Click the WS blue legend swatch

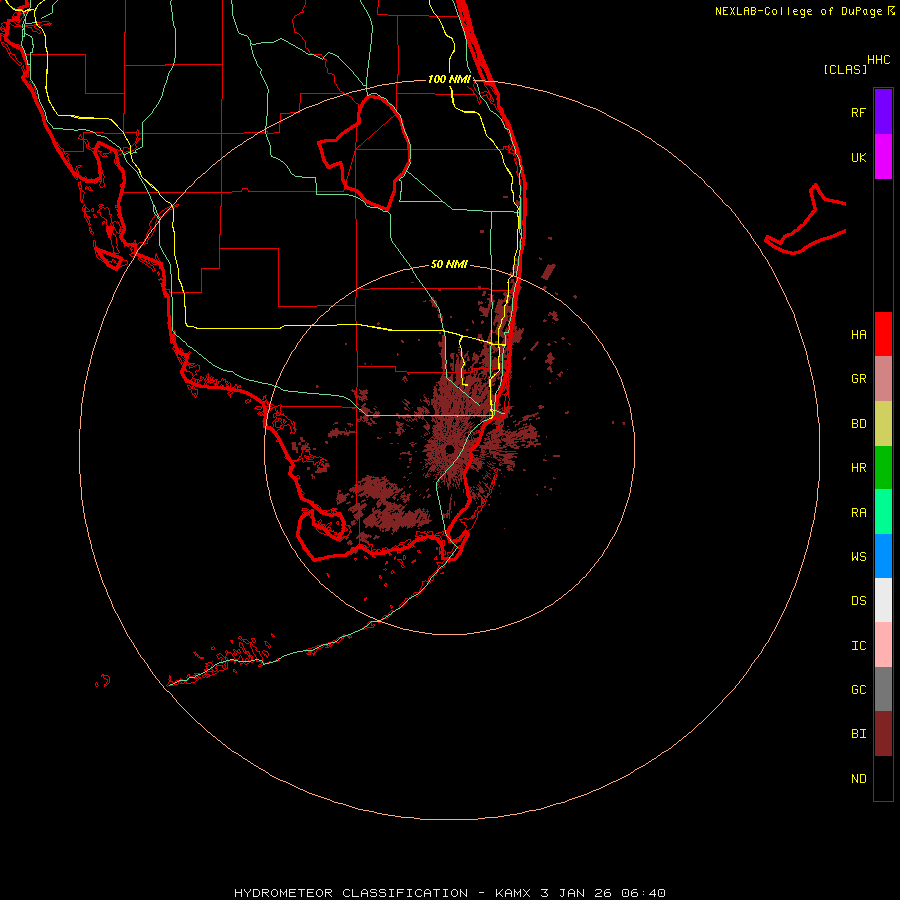tap(883, 556)
